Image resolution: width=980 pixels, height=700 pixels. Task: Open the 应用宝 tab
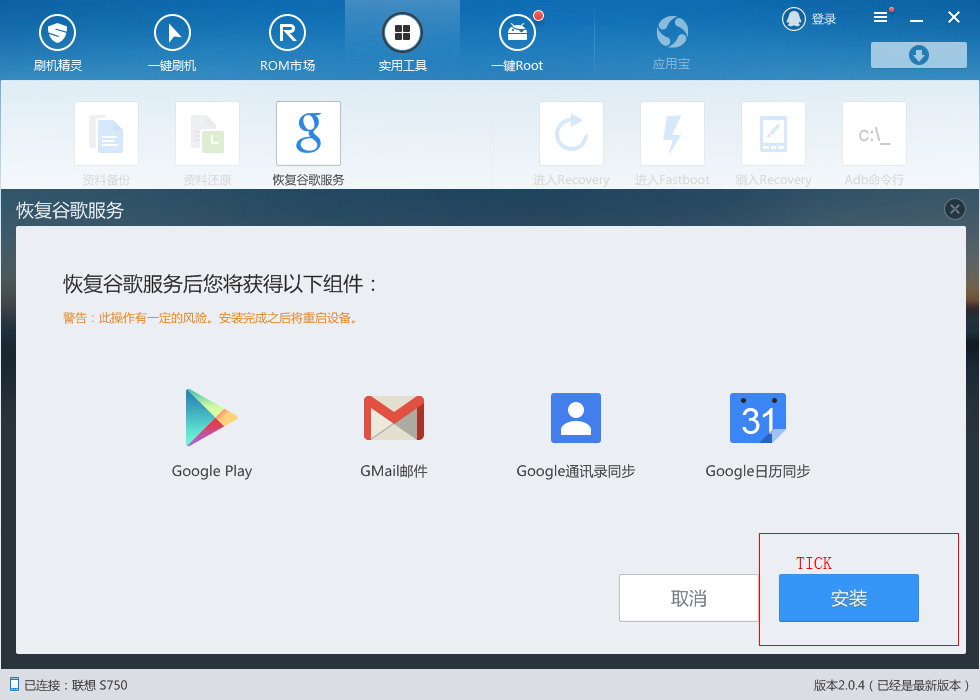(x=672, y=42)
